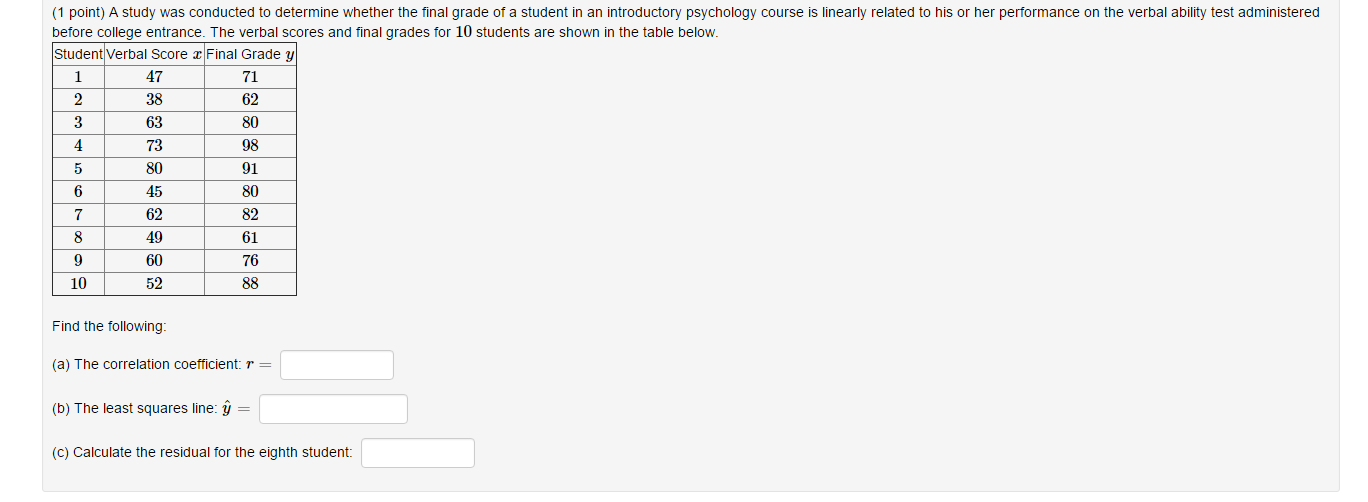
Task: Click verbal score cell showing 47
Action: click(x=154, y=77)
